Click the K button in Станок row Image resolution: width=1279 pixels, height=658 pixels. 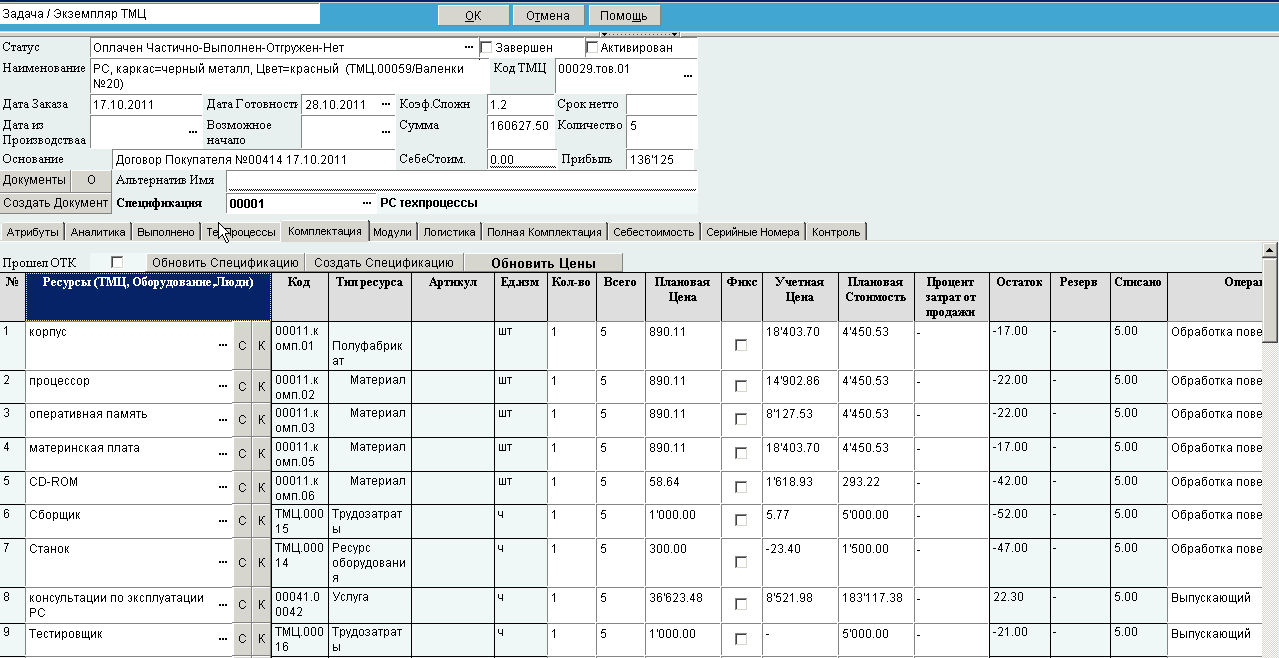(x=262, y=563)
